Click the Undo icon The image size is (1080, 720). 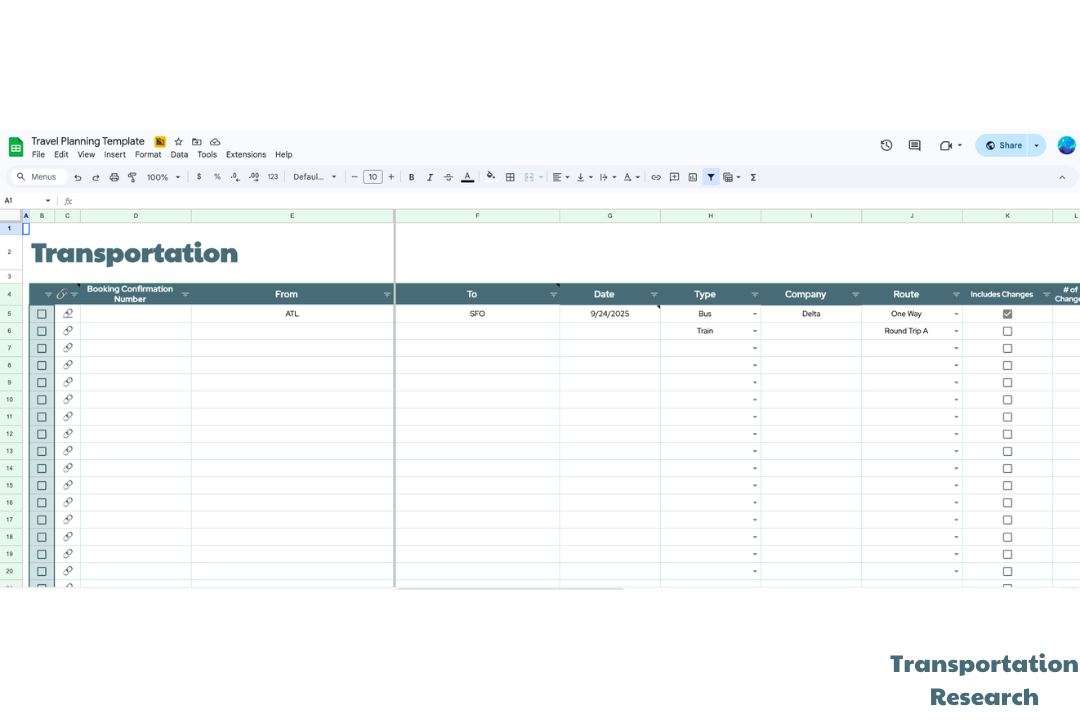pyautogui.click(x=78, y=177)
